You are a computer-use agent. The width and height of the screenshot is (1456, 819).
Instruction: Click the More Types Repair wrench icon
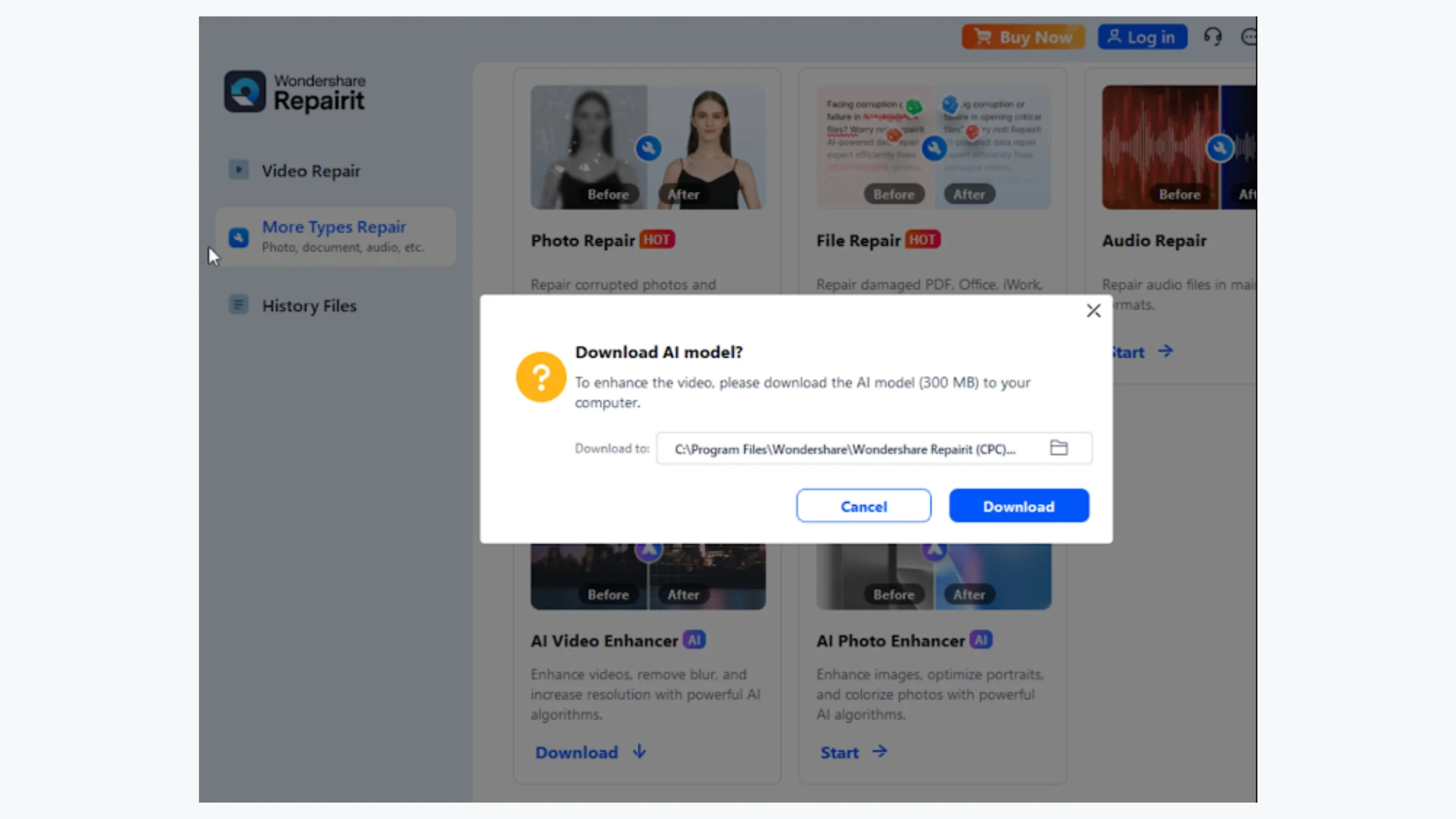point(239,238)
